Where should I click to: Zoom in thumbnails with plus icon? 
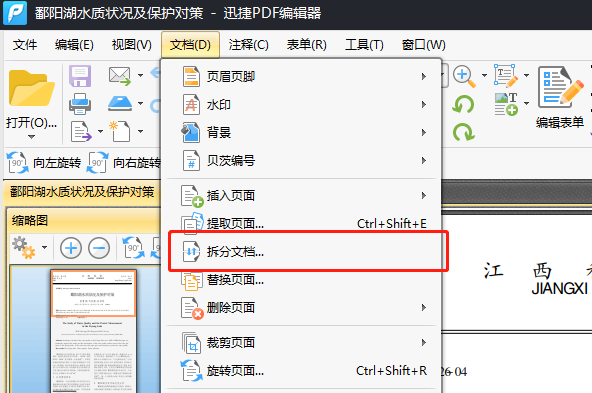71,248
